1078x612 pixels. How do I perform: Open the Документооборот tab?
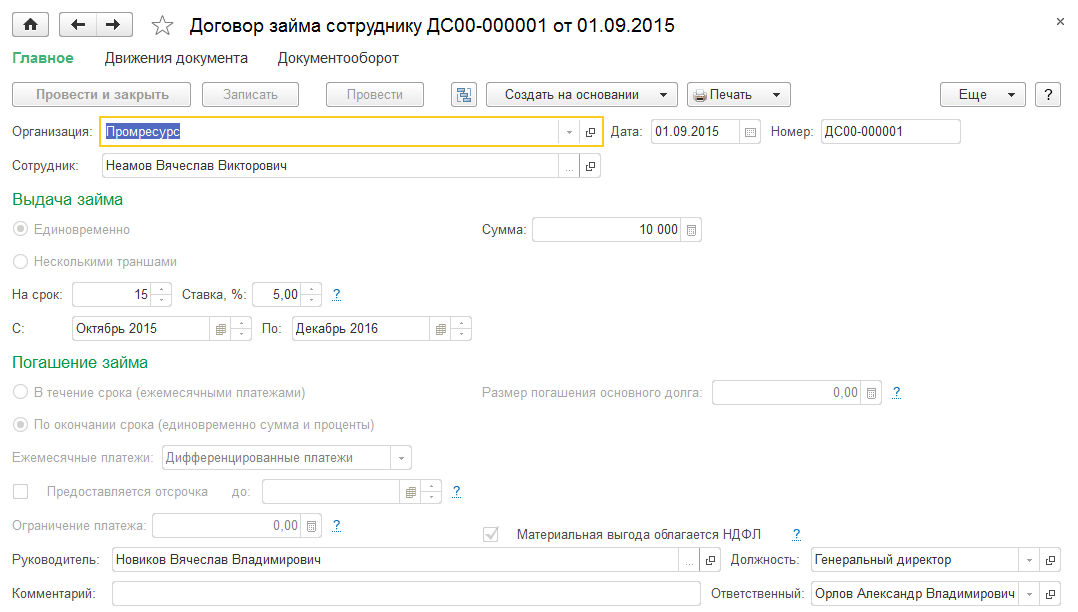(x=338, y=59)
